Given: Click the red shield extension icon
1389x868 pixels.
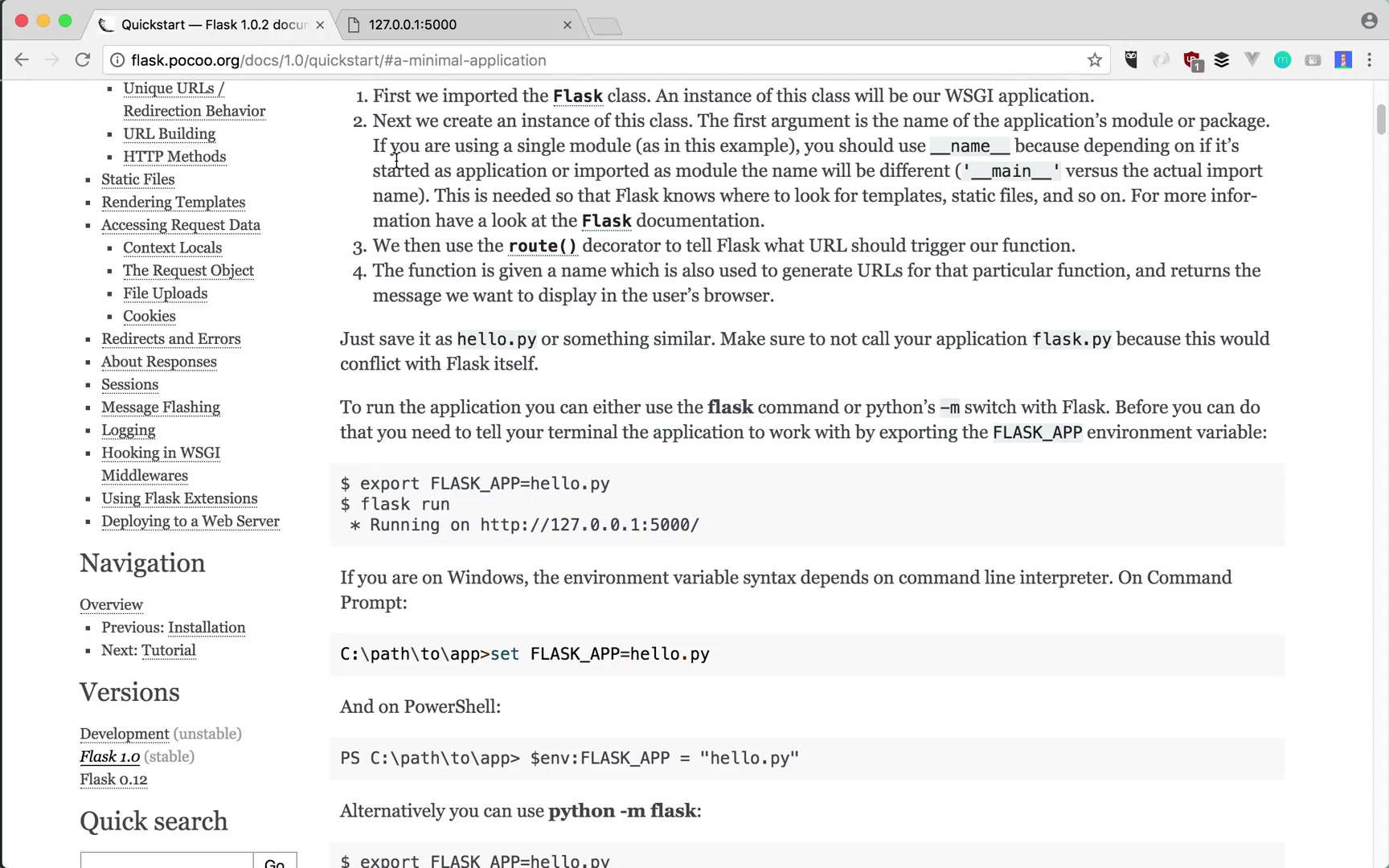Looking at the screenshot, I should [x=1192, y=60].
